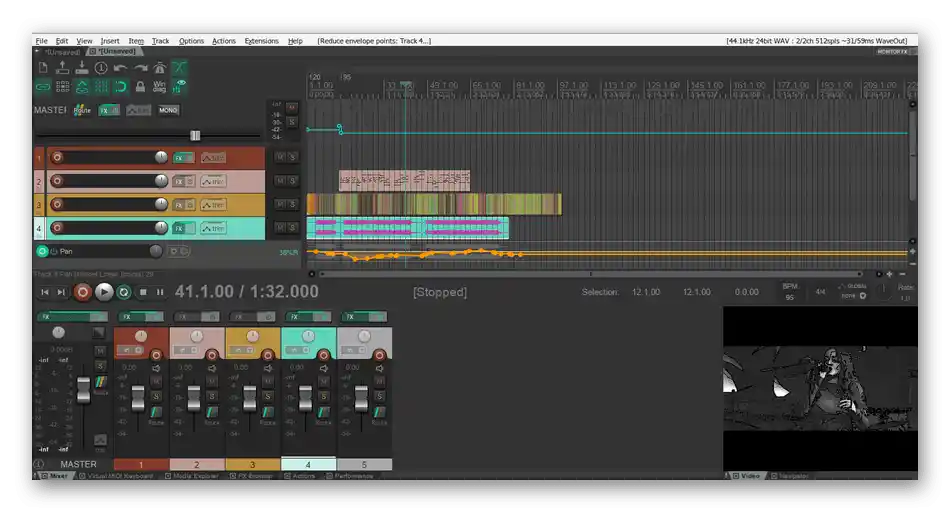Open the mixer channel 5 Route icon
This screenshot has width=950, height=512.
click(379, 413)
